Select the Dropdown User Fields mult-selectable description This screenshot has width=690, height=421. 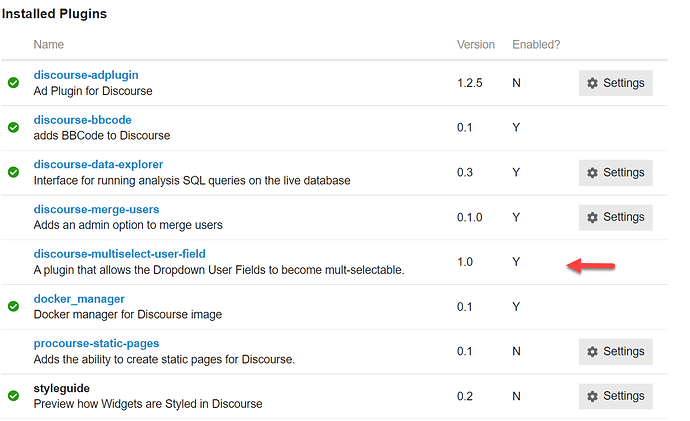point(219,270)
